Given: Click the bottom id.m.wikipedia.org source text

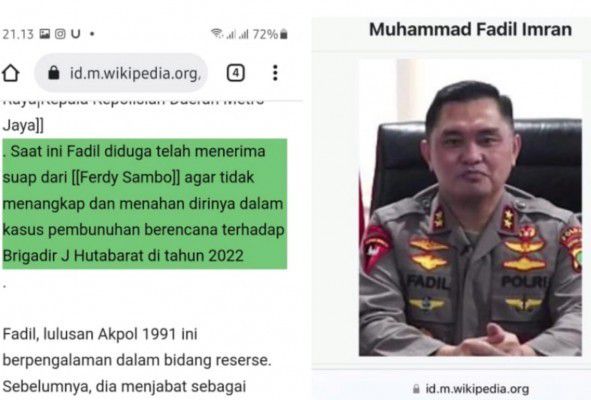Looking at the screenshot, I should click(477, 389).
